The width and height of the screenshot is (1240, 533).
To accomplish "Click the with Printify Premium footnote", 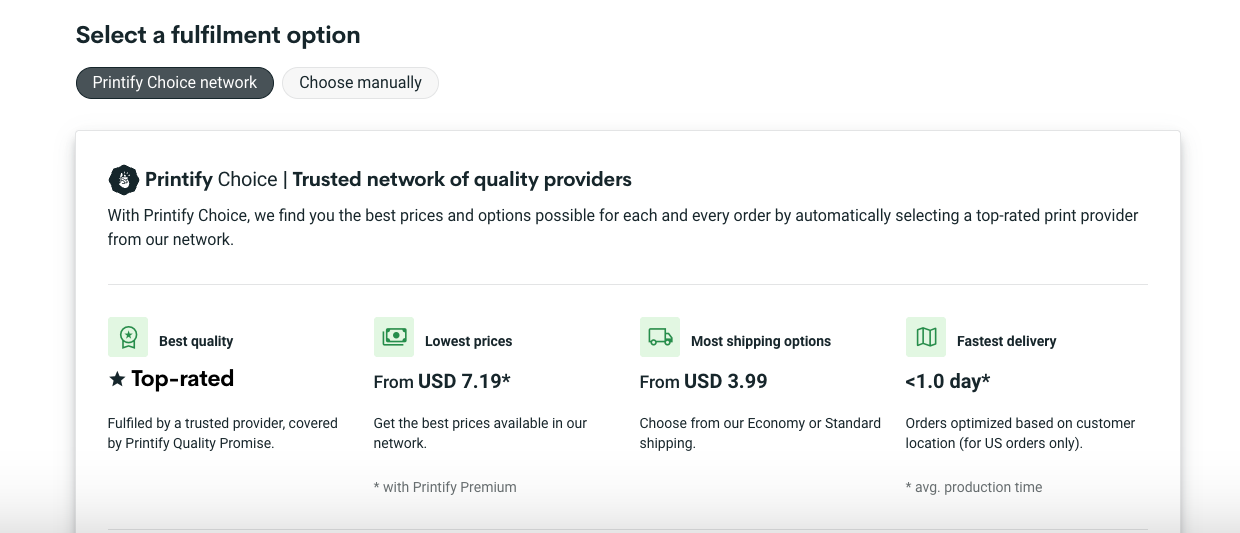I will click(445, 487).
